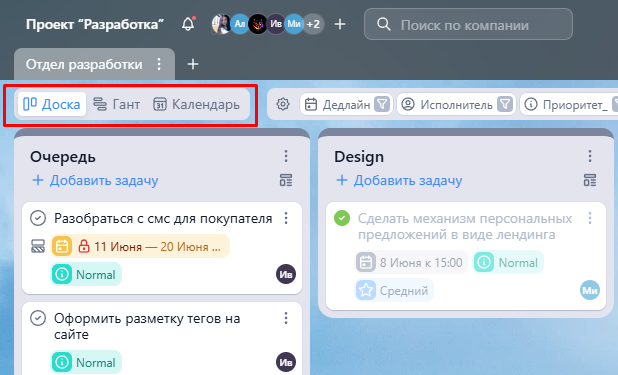Switch to Календарь view

coord(196,104)
